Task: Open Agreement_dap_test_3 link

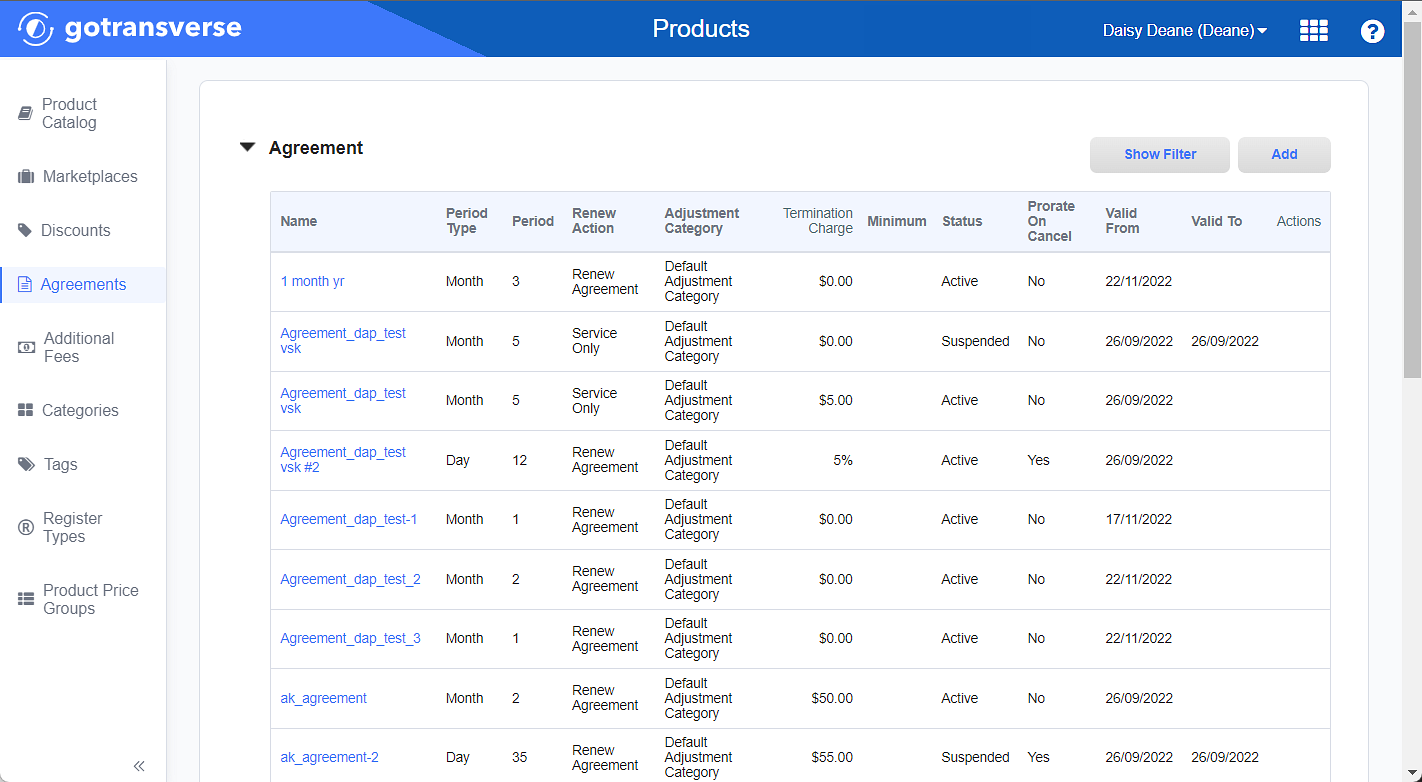Action: tap(350, 639)
